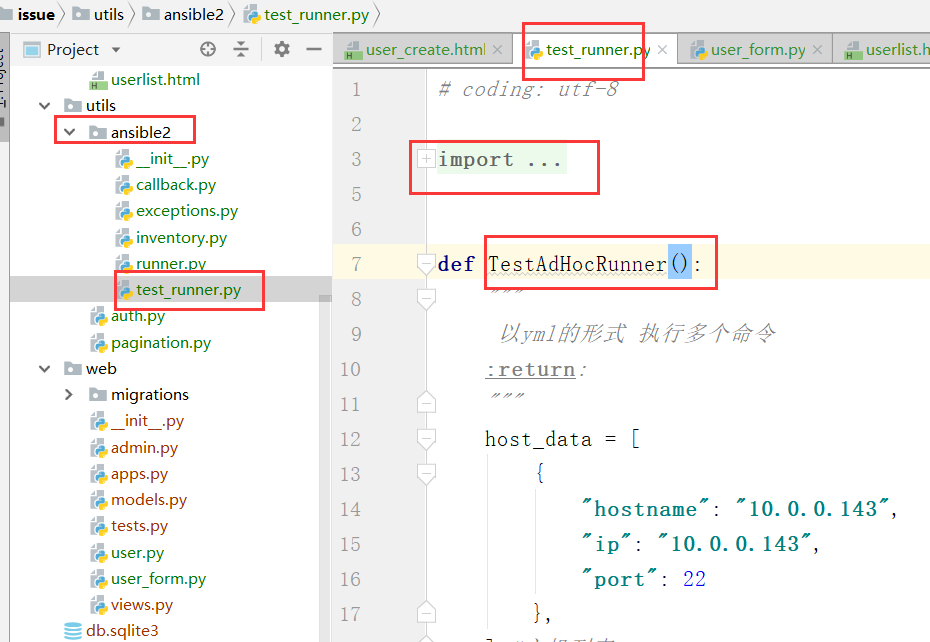Collapse the ansible2 folder chevron
The width and height of the screenshot is (930, 642).
(69, 132)
